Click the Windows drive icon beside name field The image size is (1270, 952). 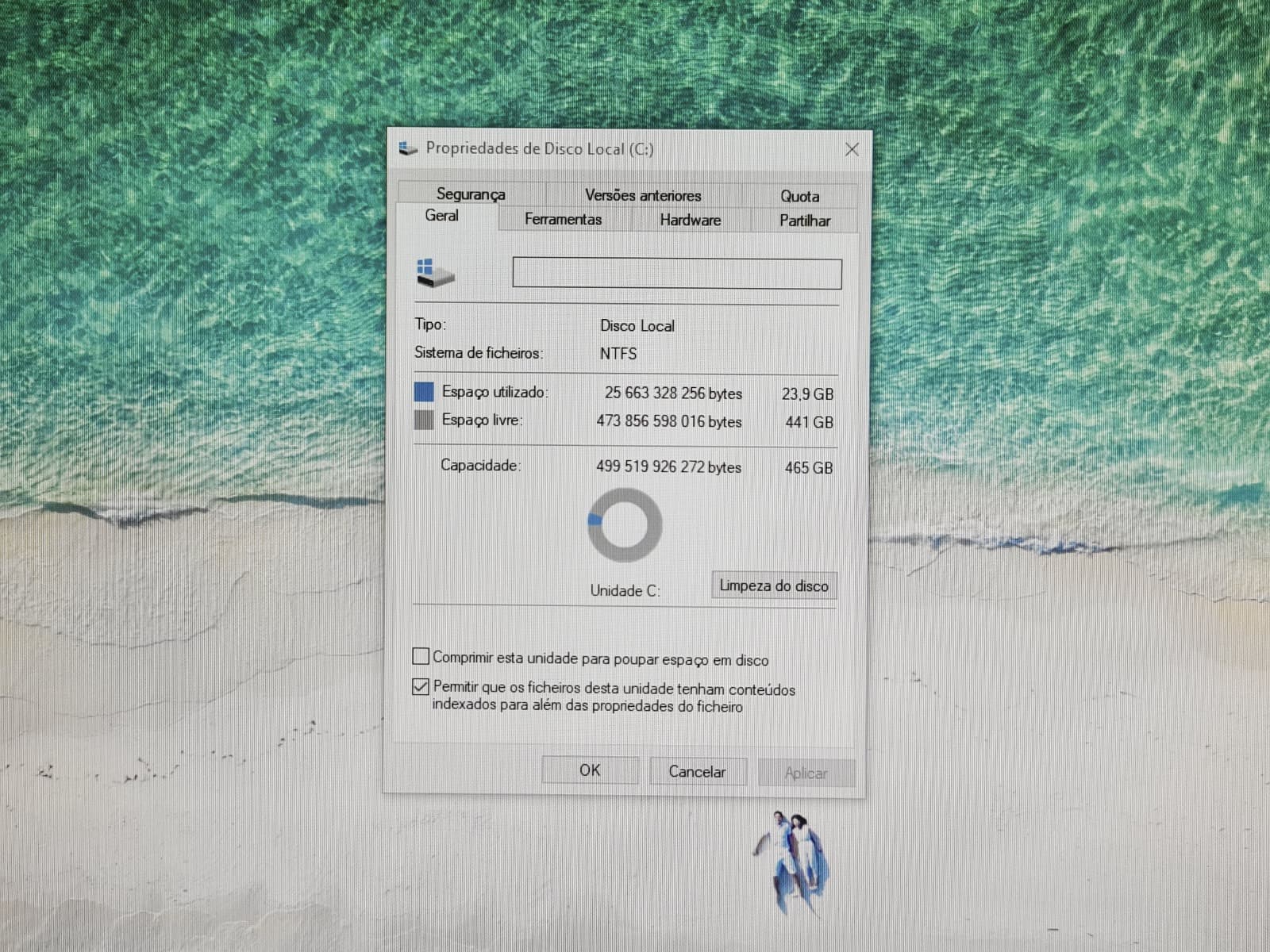[x=435, y=272]
